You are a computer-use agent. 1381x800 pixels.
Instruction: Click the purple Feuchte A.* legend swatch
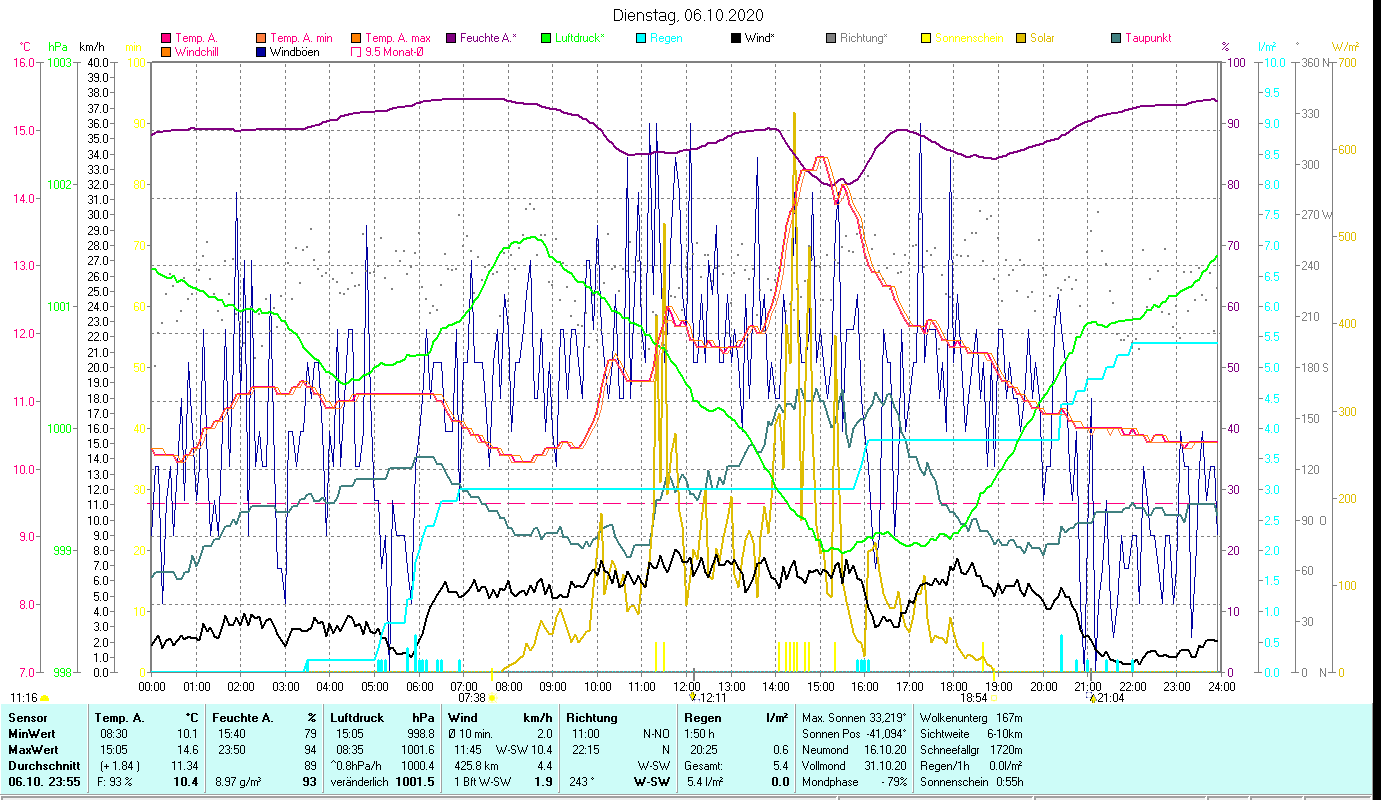click(451, 38)
